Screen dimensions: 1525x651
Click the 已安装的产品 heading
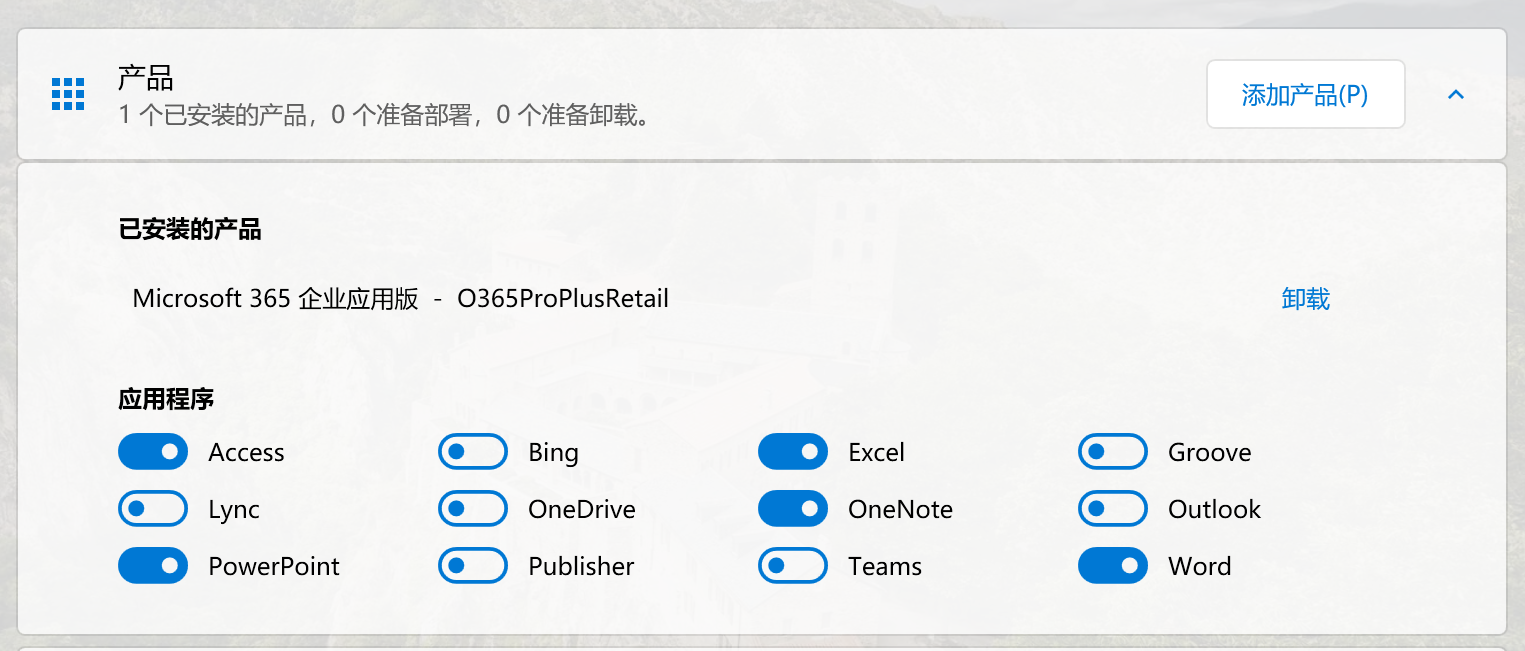[190, 230]
